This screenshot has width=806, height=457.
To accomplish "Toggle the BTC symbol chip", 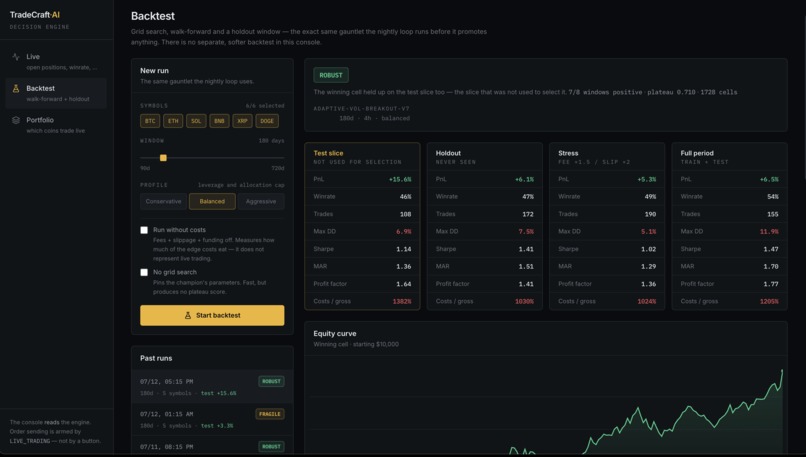I will point(150,121).
